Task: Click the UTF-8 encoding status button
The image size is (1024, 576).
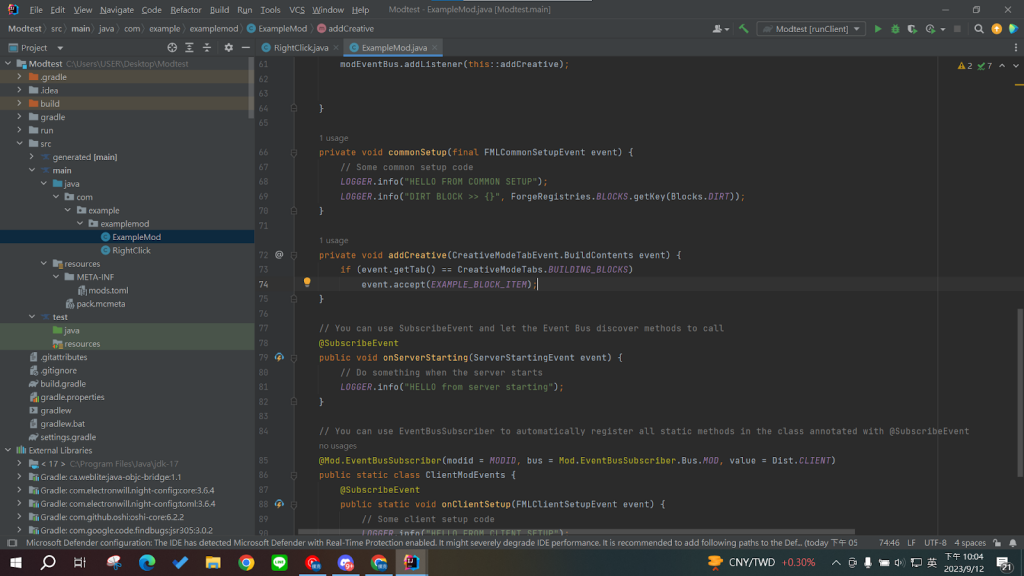Action: tap(934, 543)
